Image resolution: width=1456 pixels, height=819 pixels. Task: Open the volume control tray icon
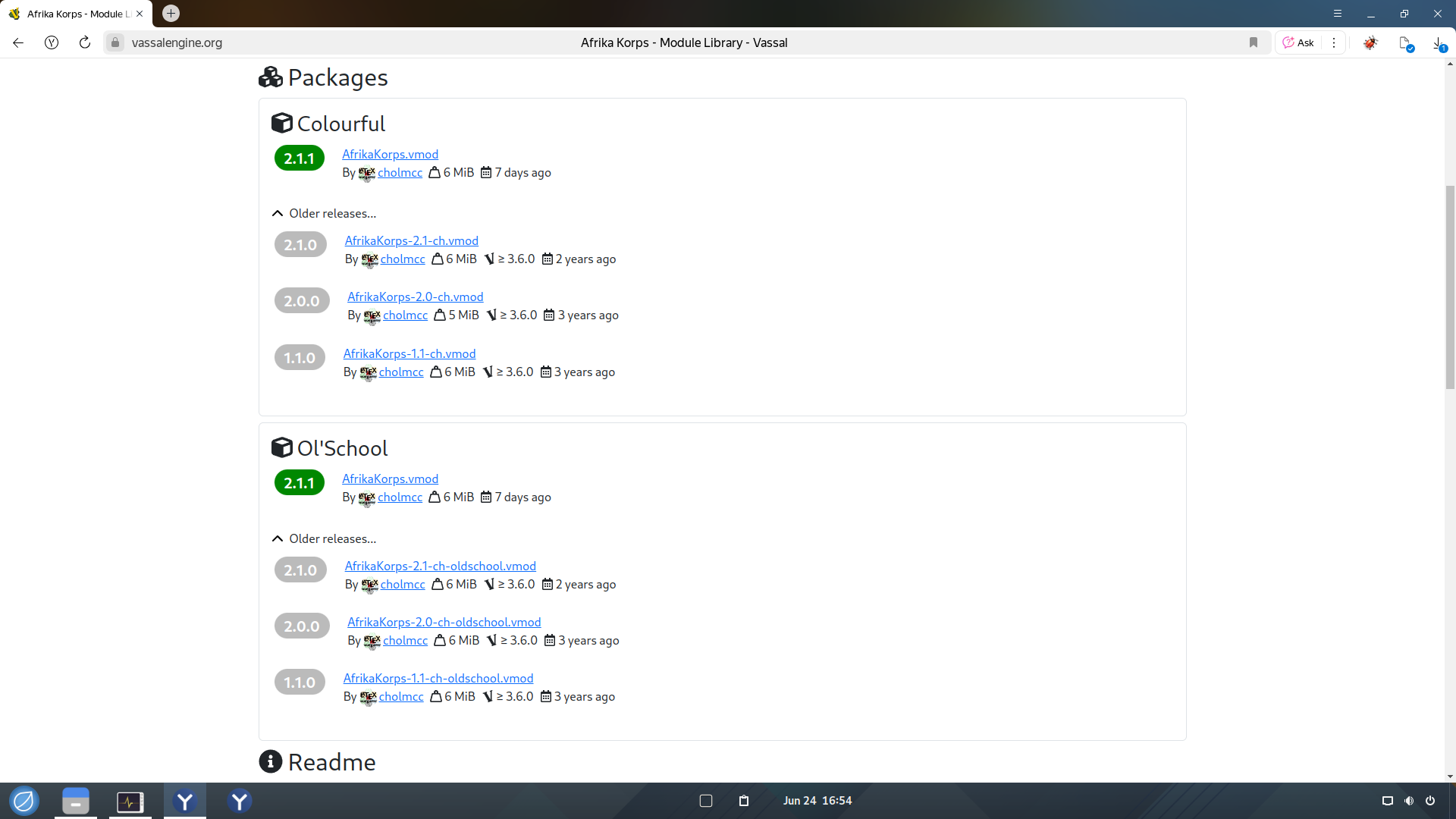(1409, 801)
